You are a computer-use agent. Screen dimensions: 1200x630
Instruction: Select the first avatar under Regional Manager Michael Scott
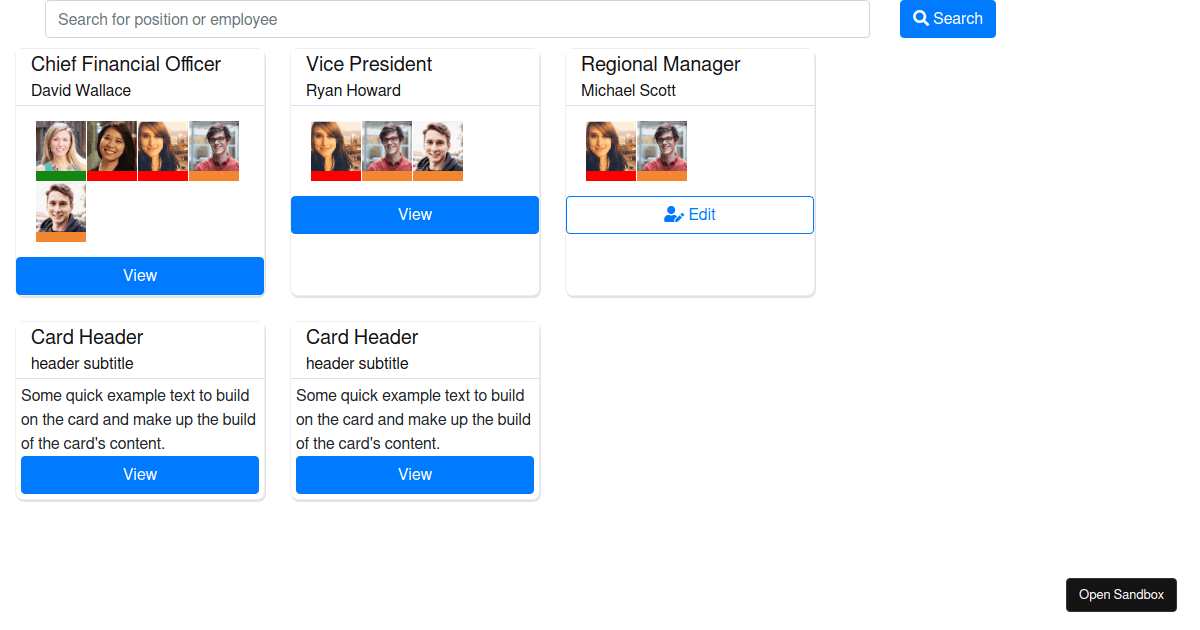(610, 150)
